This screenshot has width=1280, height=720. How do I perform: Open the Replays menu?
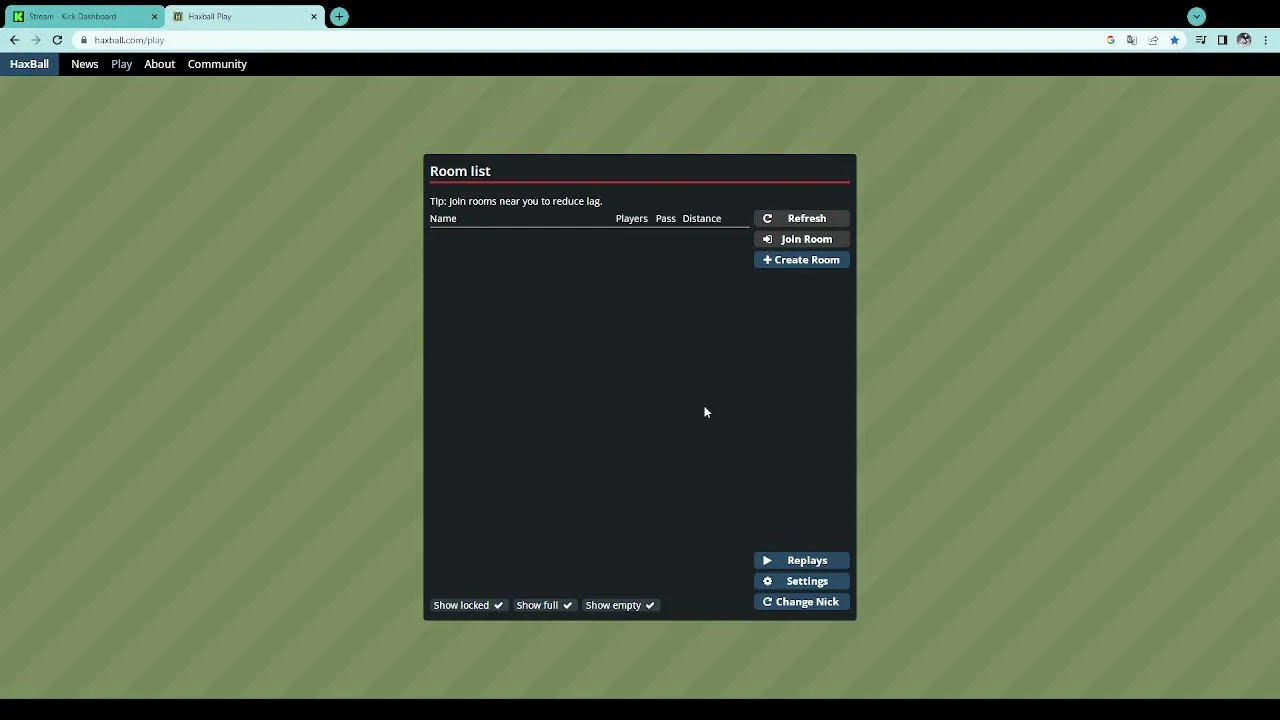click(801, 561)
